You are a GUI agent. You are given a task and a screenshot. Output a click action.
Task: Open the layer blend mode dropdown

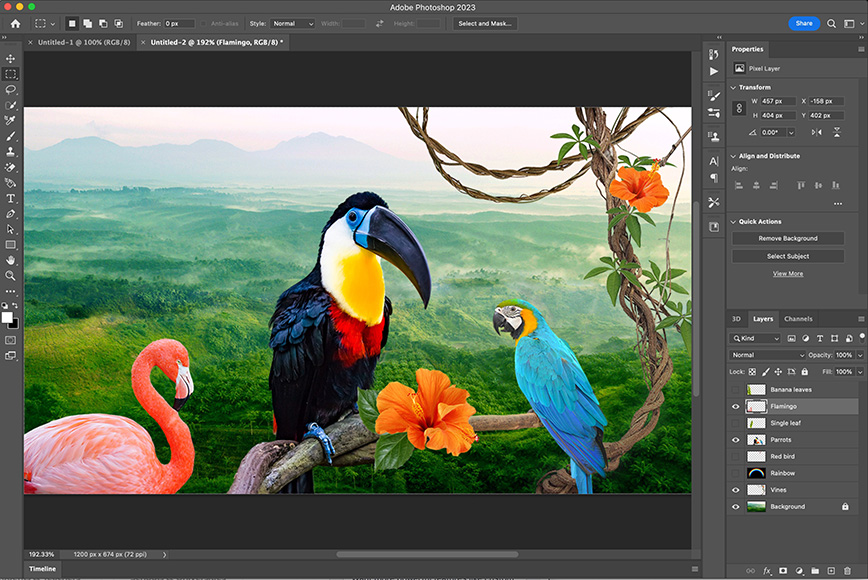[766, 355]
